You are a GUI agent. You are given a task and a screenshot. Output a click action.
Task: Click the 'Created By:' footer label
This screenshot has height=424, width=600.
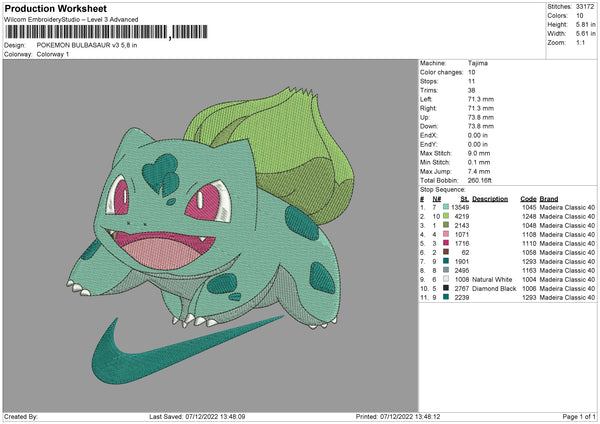point(21,416)
